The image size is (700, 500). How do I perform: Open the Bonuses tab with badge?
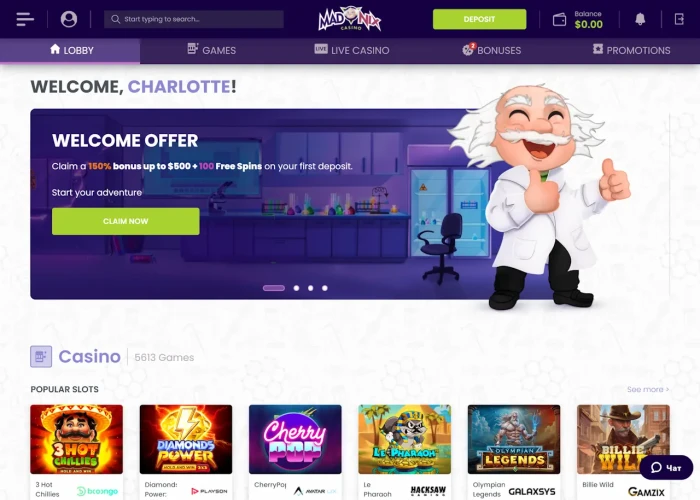tap(492, 50)
